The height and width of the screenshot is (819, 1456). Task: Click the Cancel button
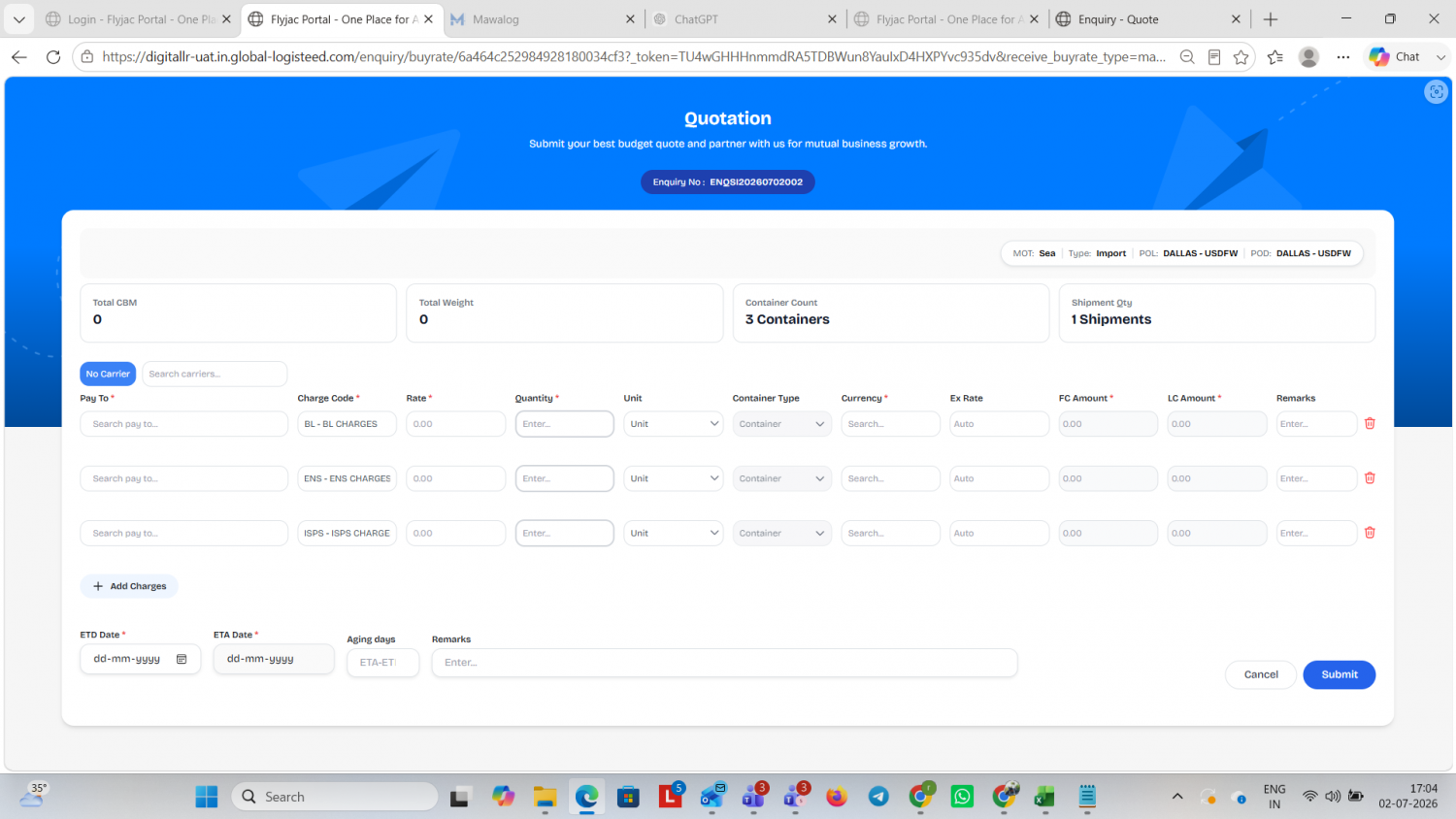click(1261, 674)
